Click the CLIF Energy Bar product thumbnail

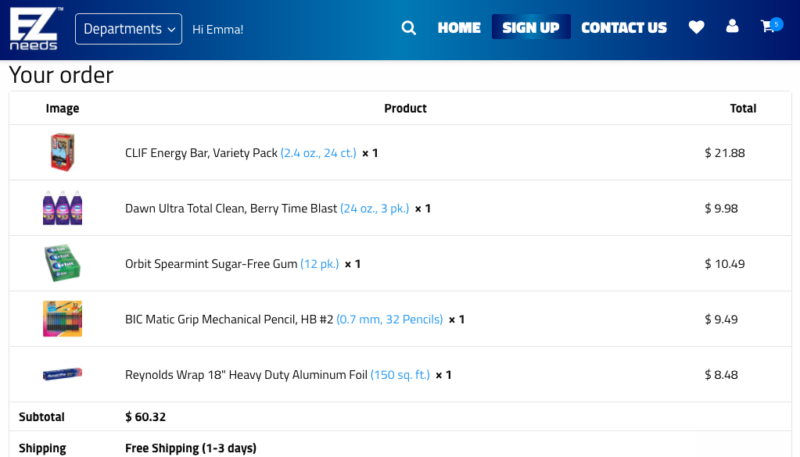[62, 152]
